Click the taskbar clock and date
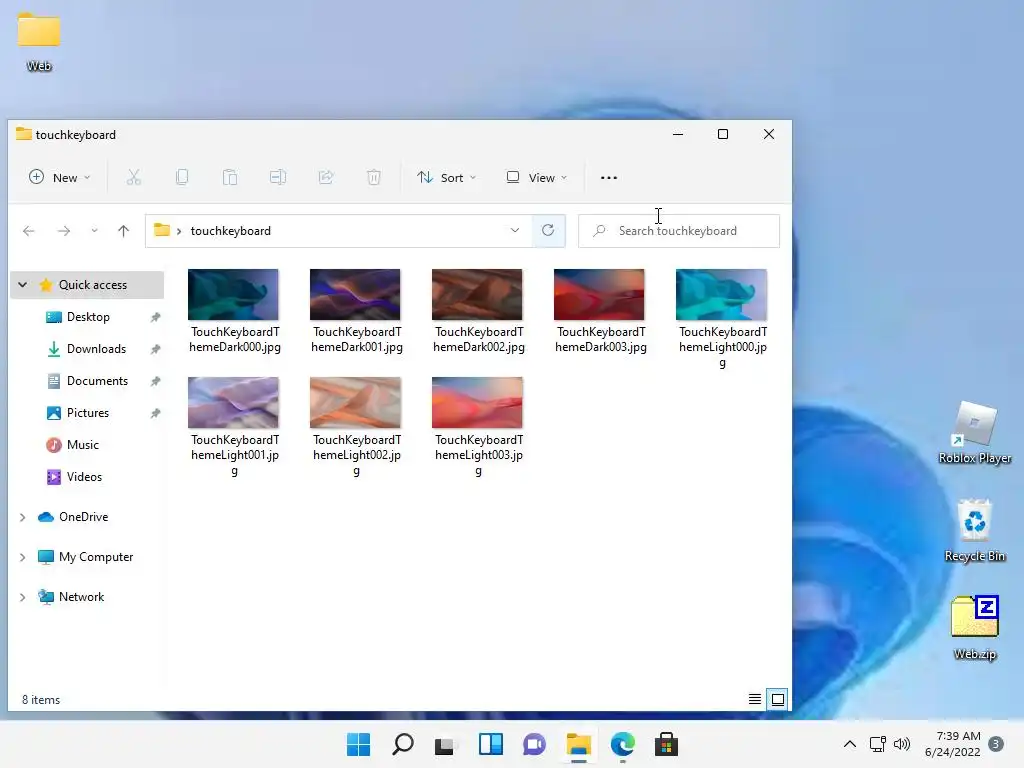The image size is (1024, 768). point(953,744)
